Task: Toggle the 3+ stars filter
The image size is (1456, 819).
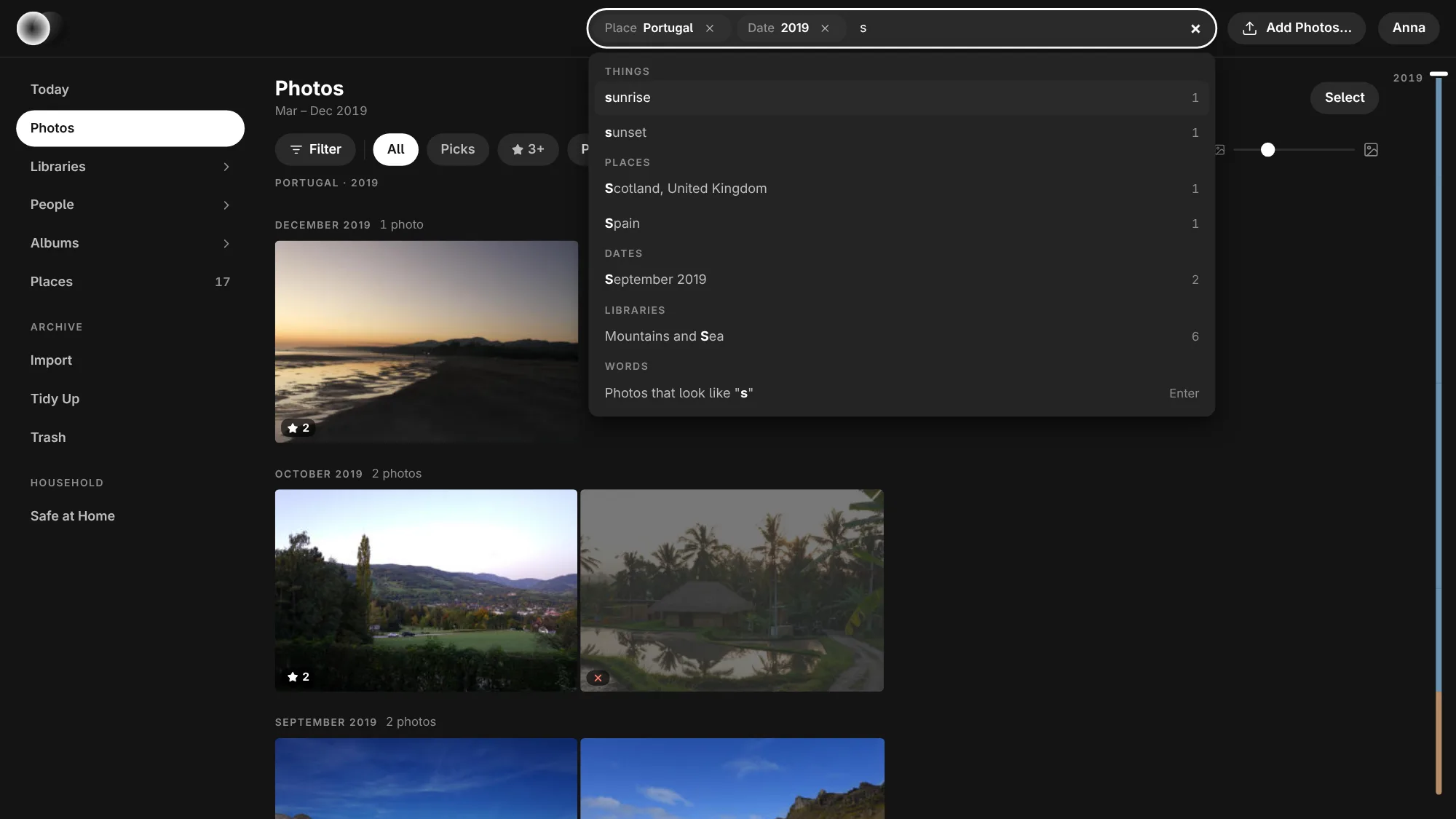Action: (528, 149)
